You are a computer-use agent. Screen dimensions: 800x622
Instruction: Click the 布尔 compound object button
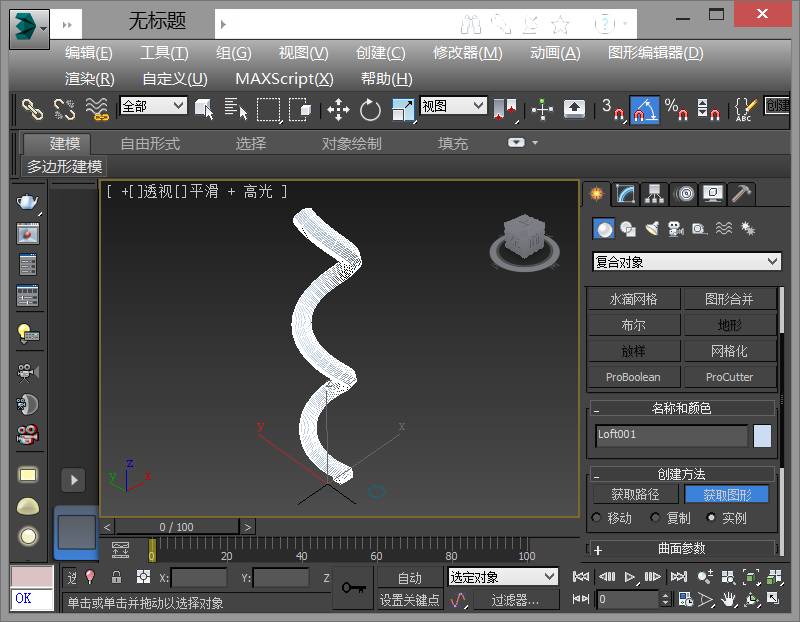tap(634, 325)
